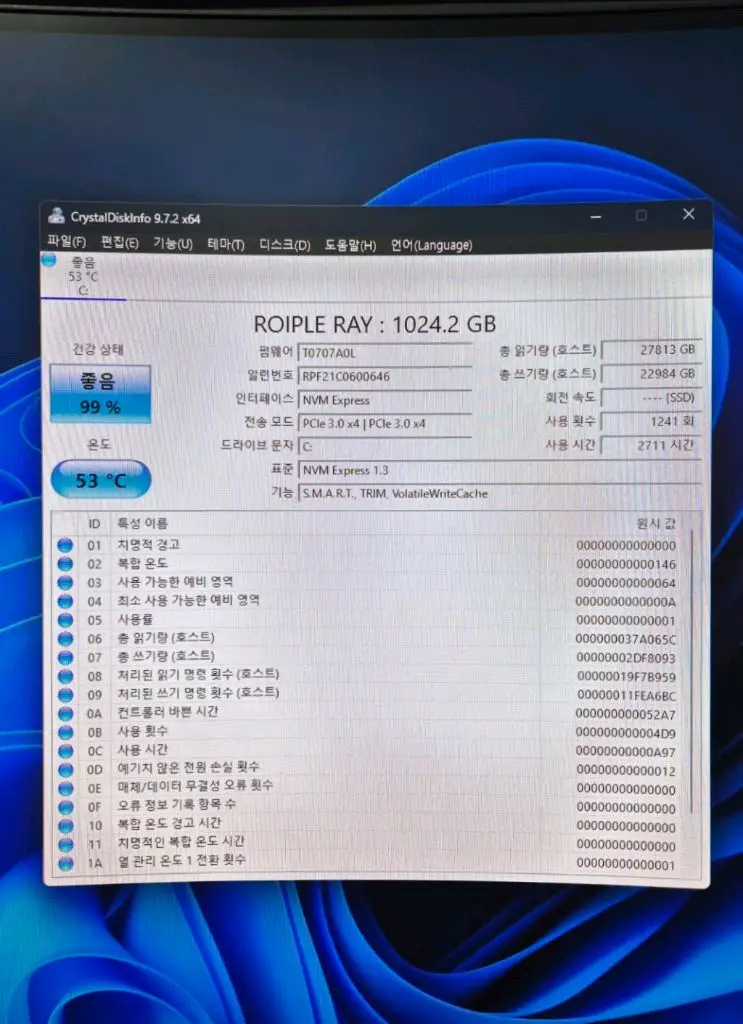The width and height of the screenshot is (743, 1024).
Task: Click status icon for 07 총 쓰기량 (호스트)
Action: click(65, 657)
